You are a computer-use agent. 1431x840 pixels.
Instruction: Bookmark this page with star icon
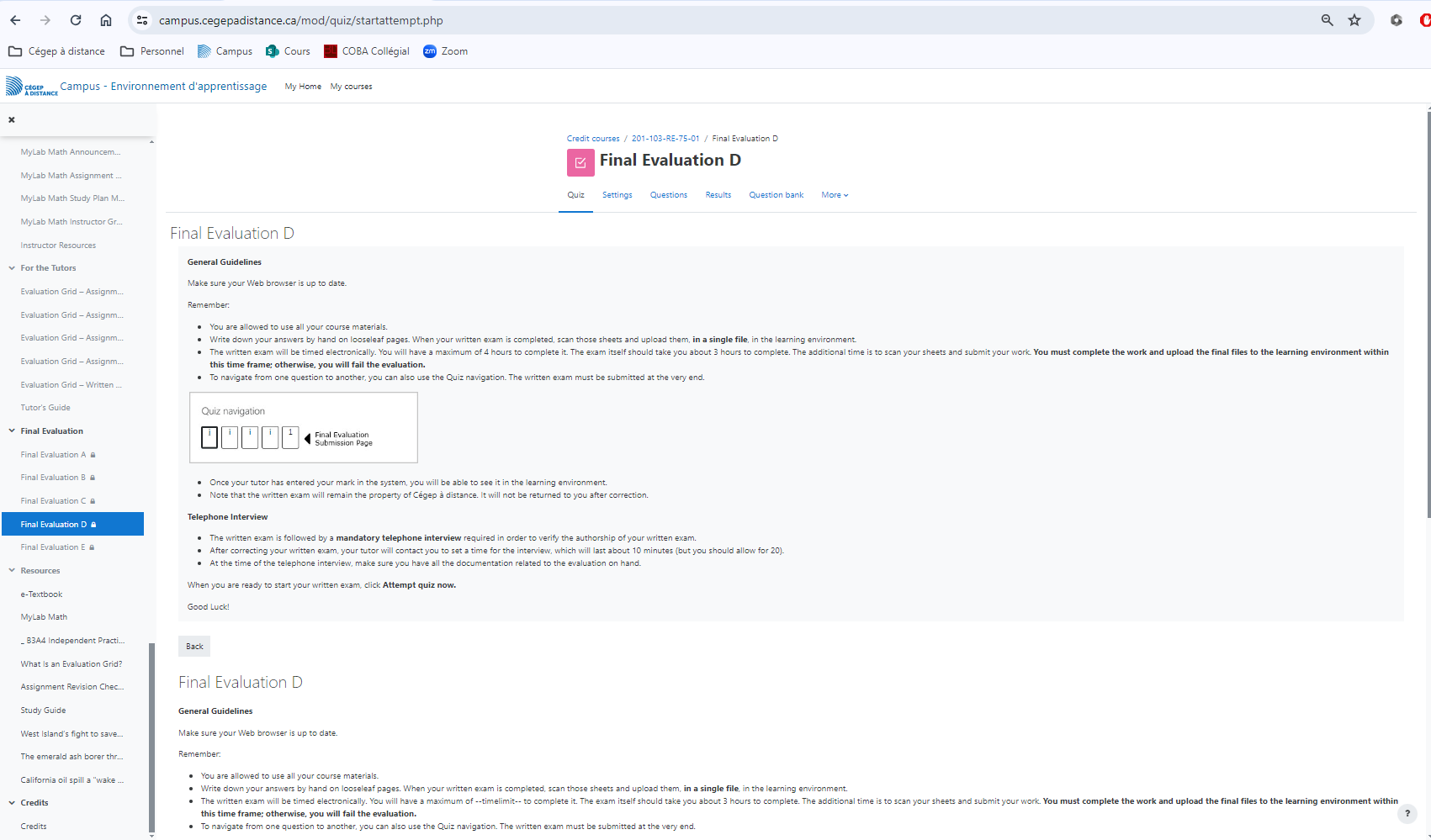click(x=1354, y=20)
